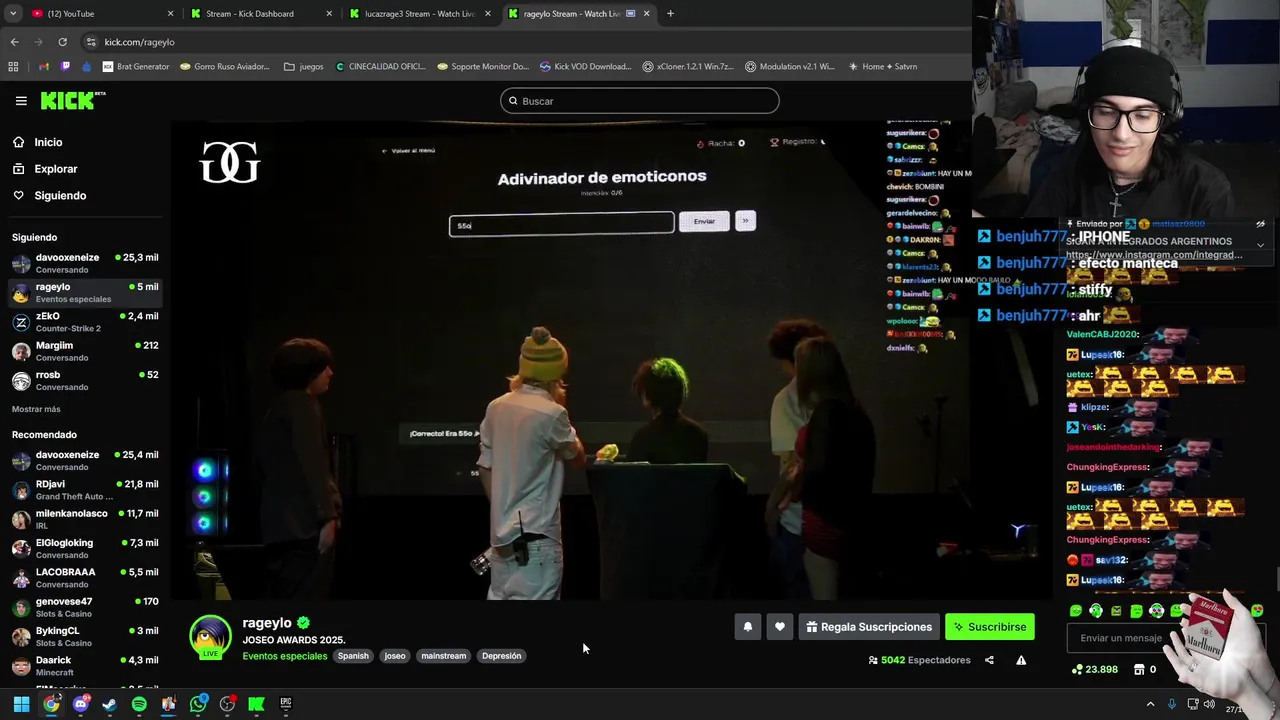Viewport: 1280px width, 720px height.
Task: Open CINECALIDAD OFICI... bookmark
Action: (x=381, y=67)
